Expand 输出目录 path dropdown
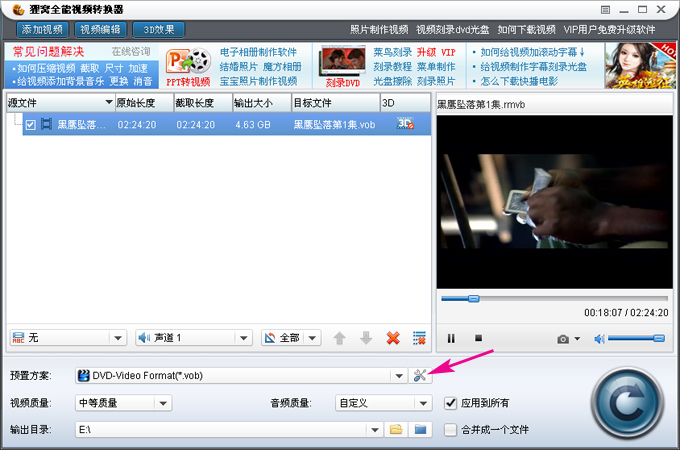Viewport: 680px width, 450px height. click(375, 430)
